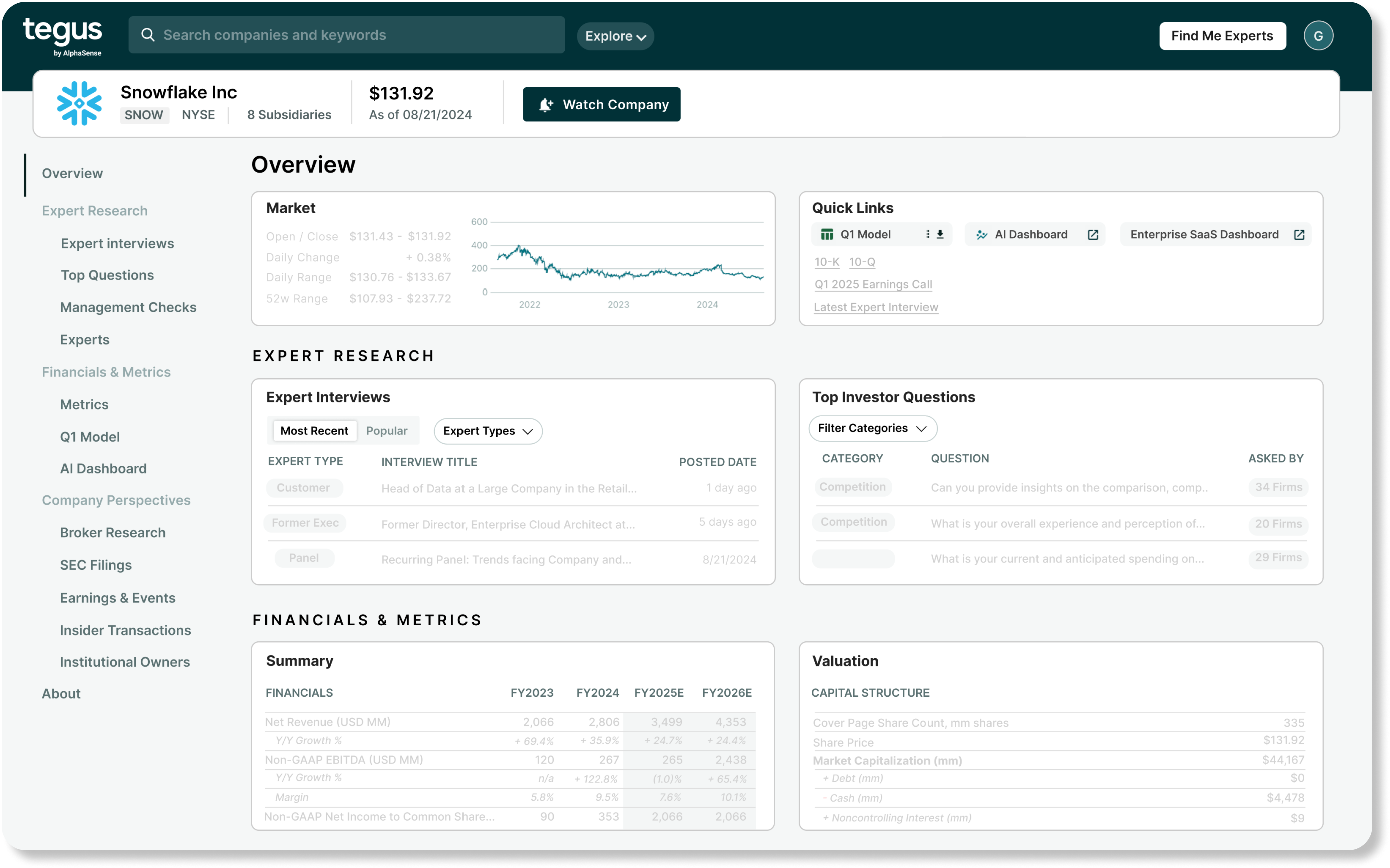Click the Snowflake company logo
The height and width of the screenshot is (868, 1390).
[x=79, y=103]
